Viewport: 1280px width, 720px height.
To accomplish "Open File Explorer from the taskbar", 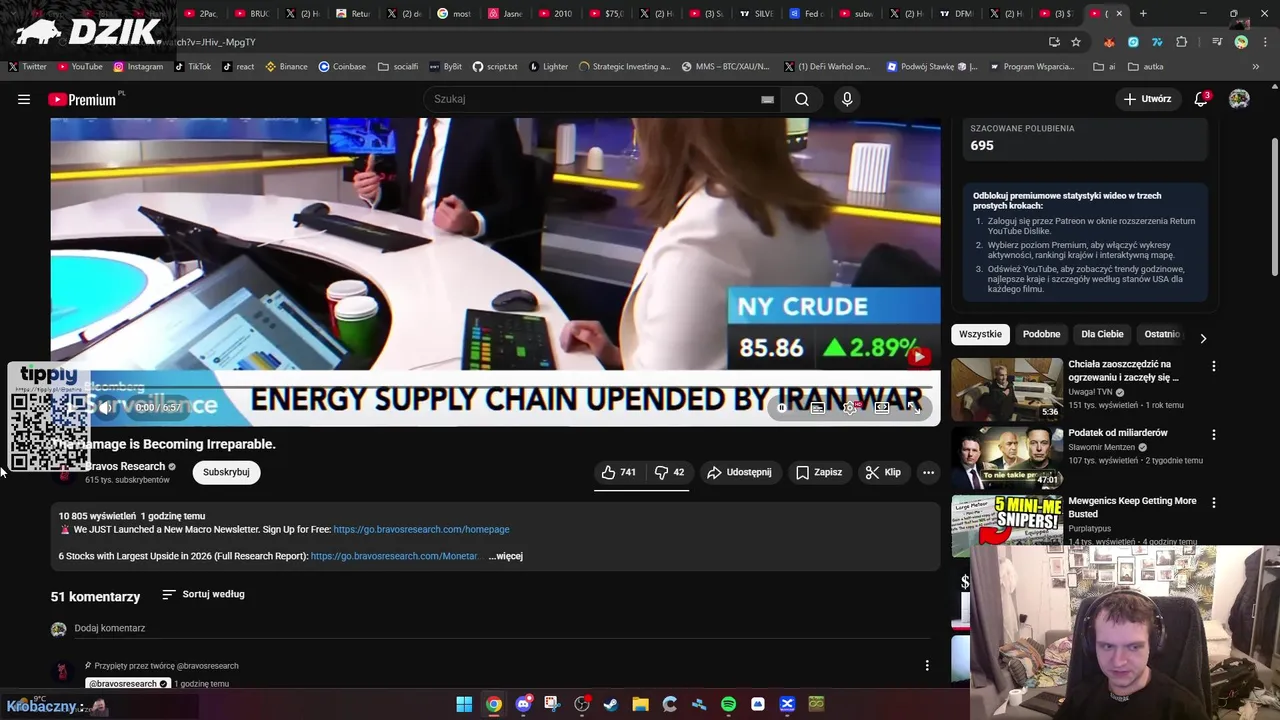I will [x=640, y=704].
